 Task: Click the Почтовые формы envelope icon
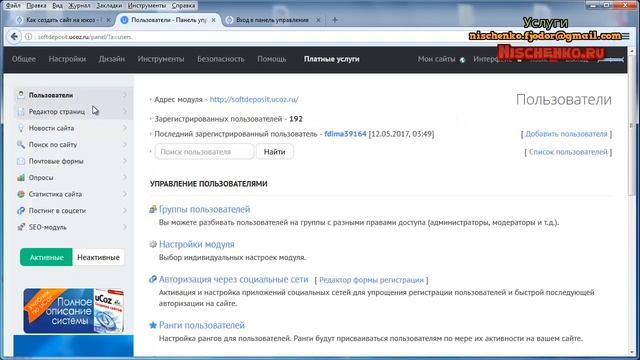[x=21, y=161]
